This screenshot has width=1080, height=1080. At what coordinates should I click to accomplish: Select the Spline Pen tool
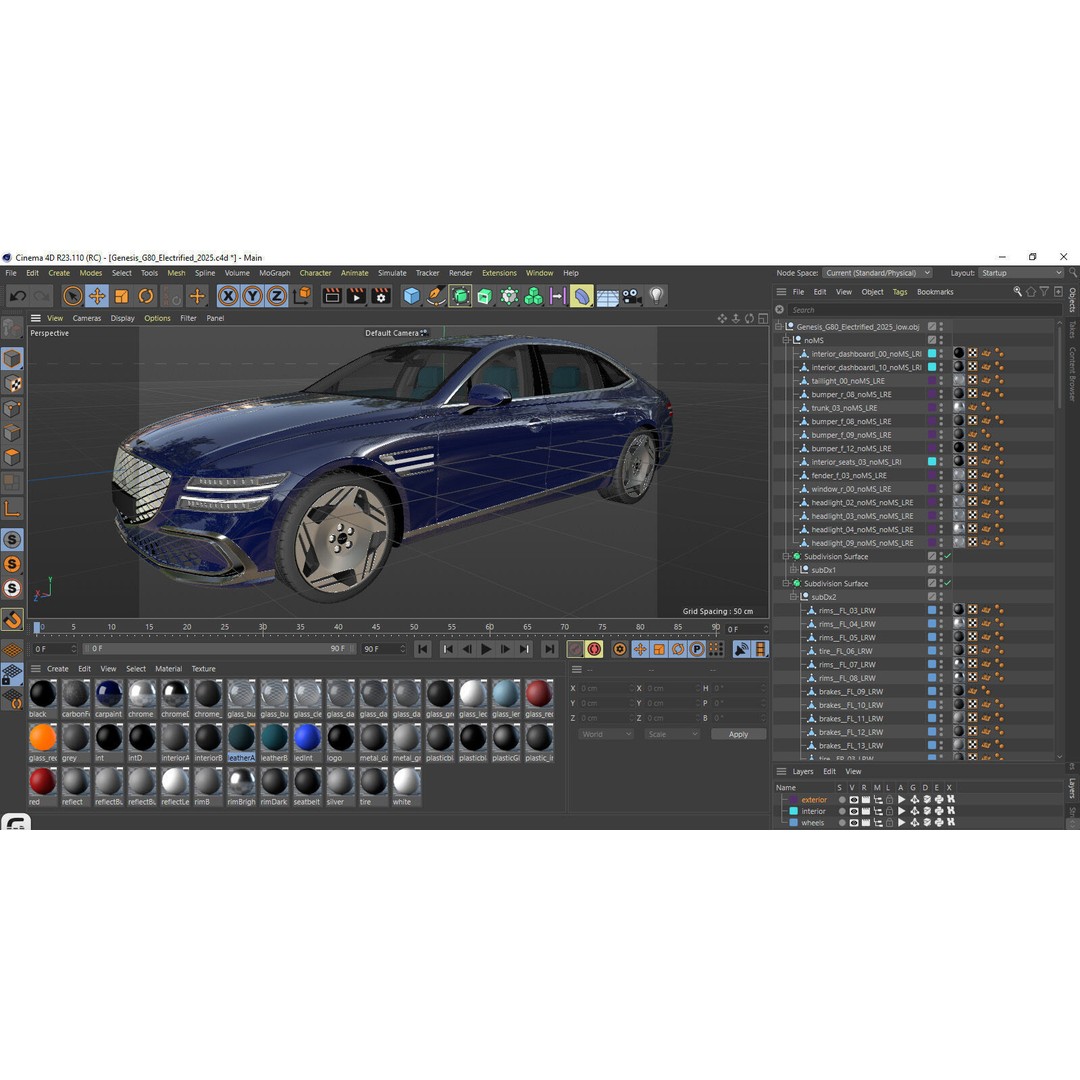pos(436,296)
